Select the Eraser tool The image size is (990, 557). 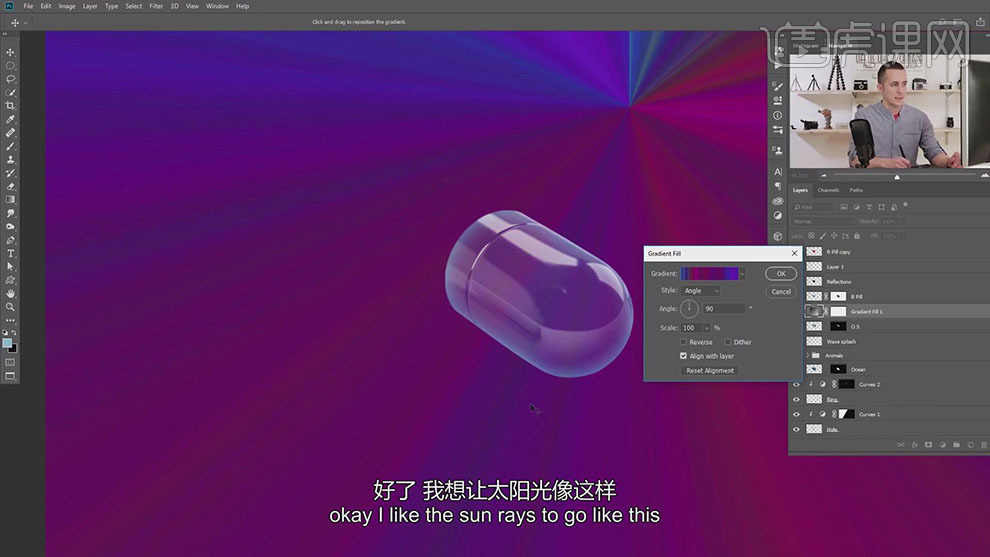tap(10, 186)
